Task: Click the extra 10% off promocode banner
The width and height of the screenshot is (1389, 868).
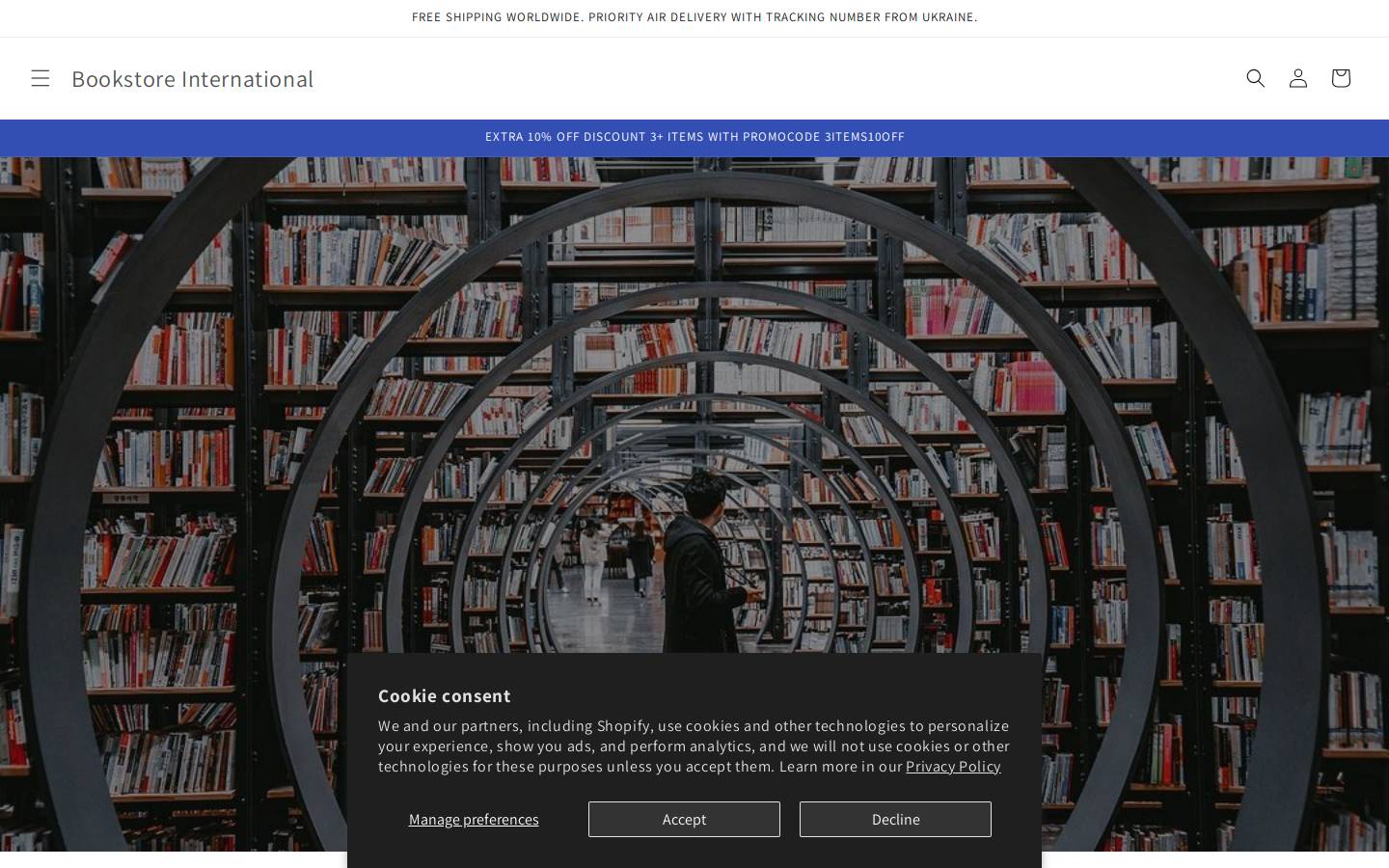Action: pyautogui.click(x=694, y=137)
